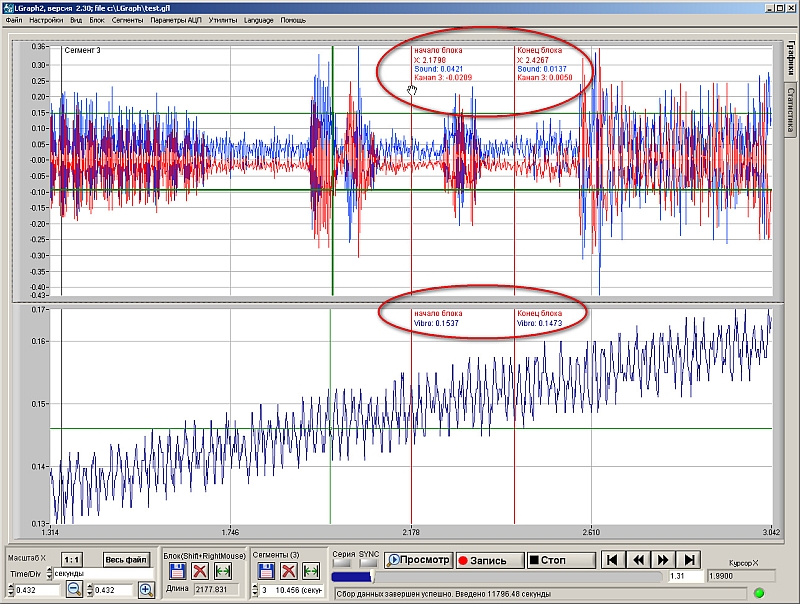The image size is (800, 604).
Task: Zoom in with the plus magnifier icon
Action: coord(146,590)
